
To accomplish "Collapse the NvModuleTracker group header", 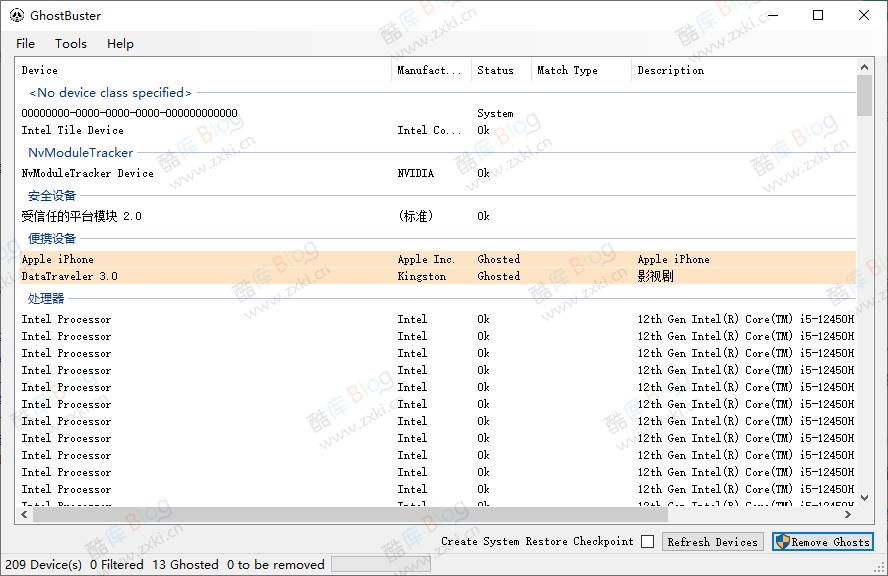I will 80,153.
